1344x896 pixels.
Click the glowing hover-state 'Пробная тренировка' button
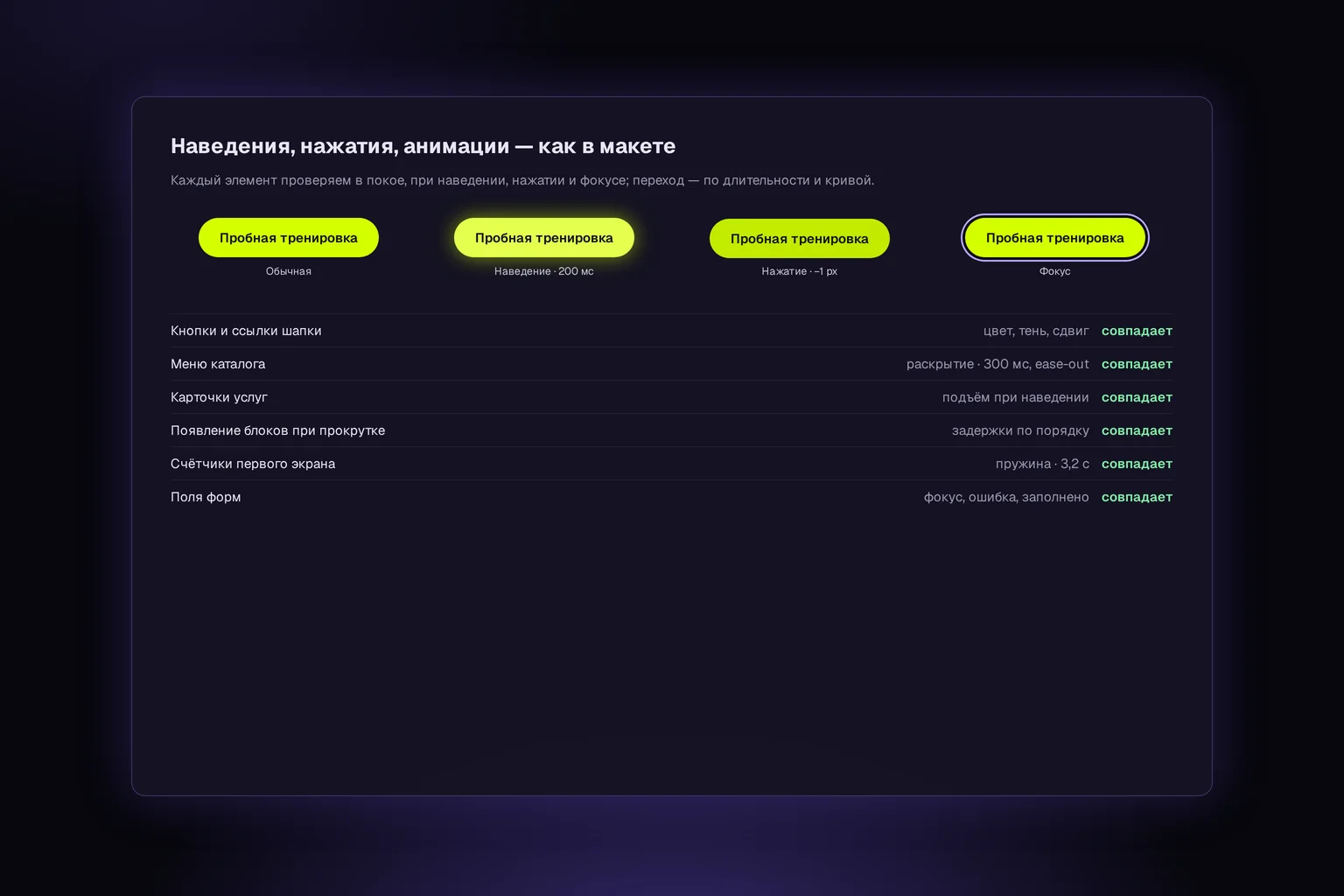click(x=544, y=238)
